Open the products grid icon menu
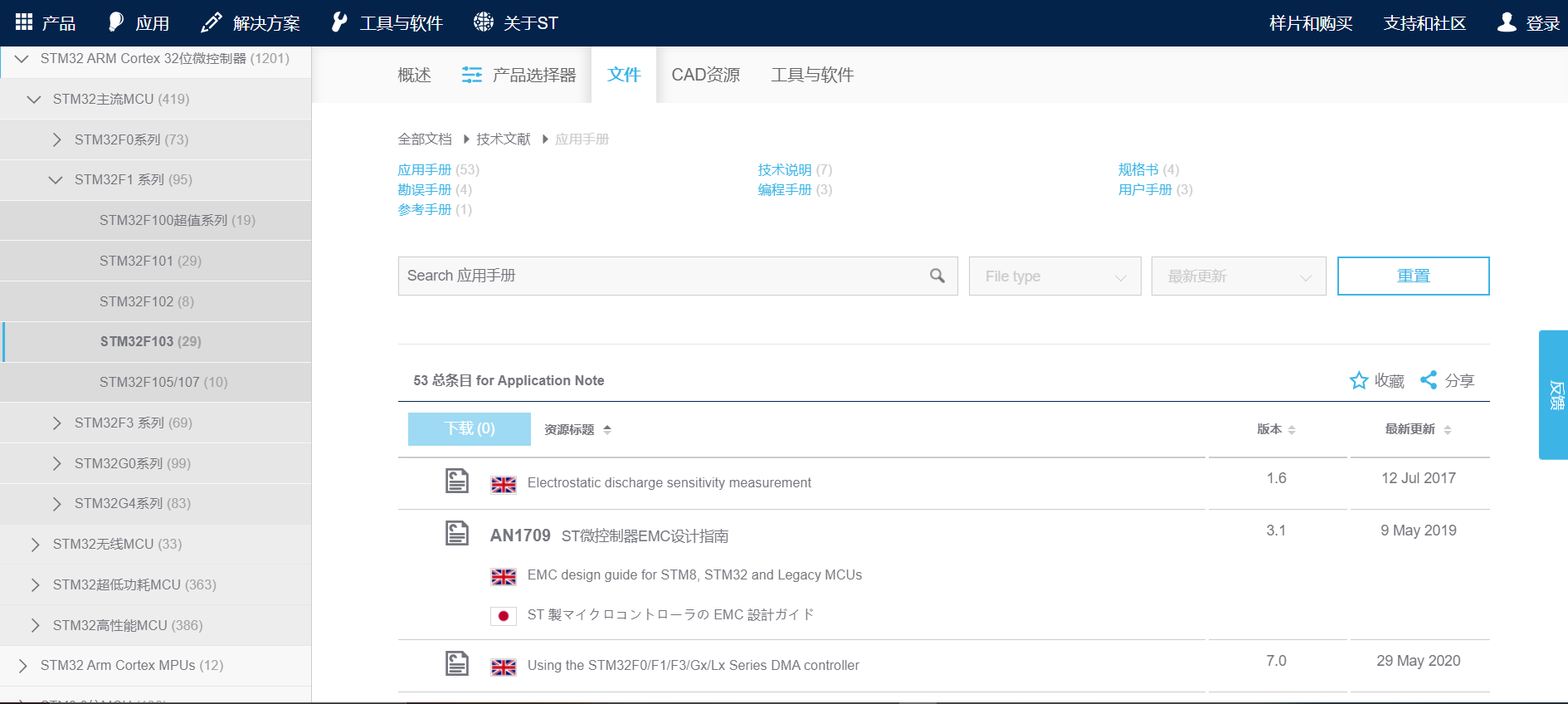This screenshot has width=1568, height=704. coord(24,22)
